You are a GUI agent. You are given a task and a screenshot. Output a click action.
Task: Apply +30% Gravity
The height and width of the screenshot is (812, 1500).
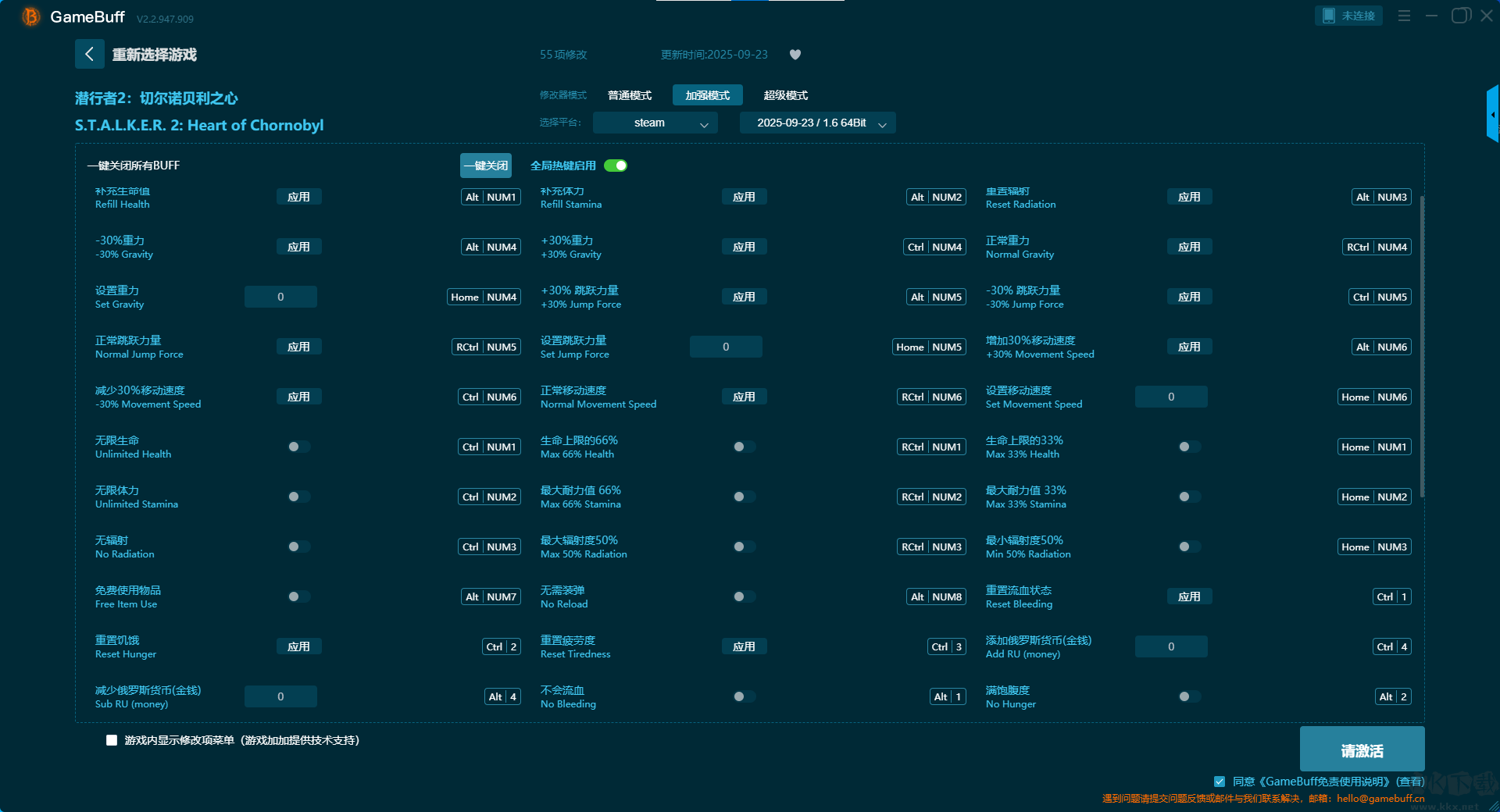pos(744,247)
